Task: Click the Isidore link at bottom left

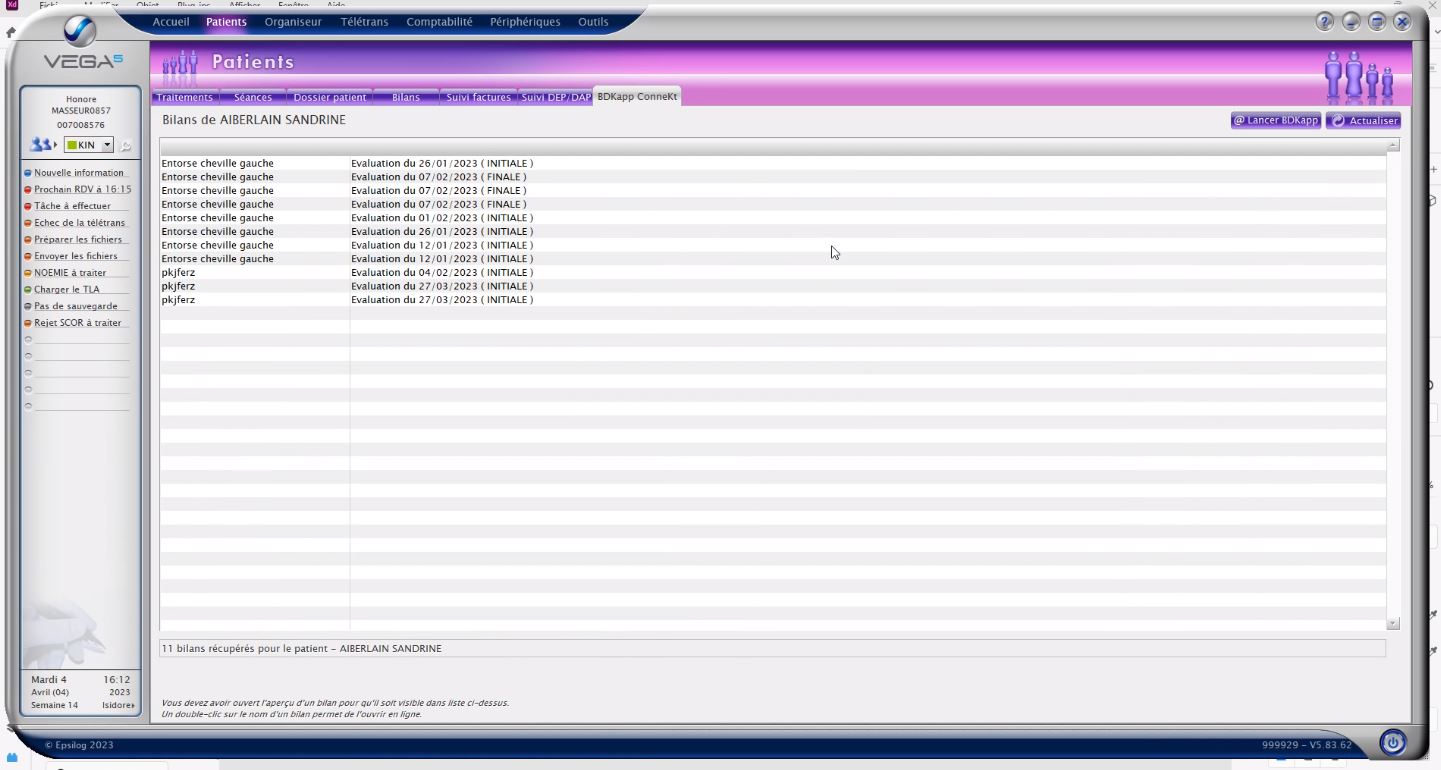Action: coord(118,705)
